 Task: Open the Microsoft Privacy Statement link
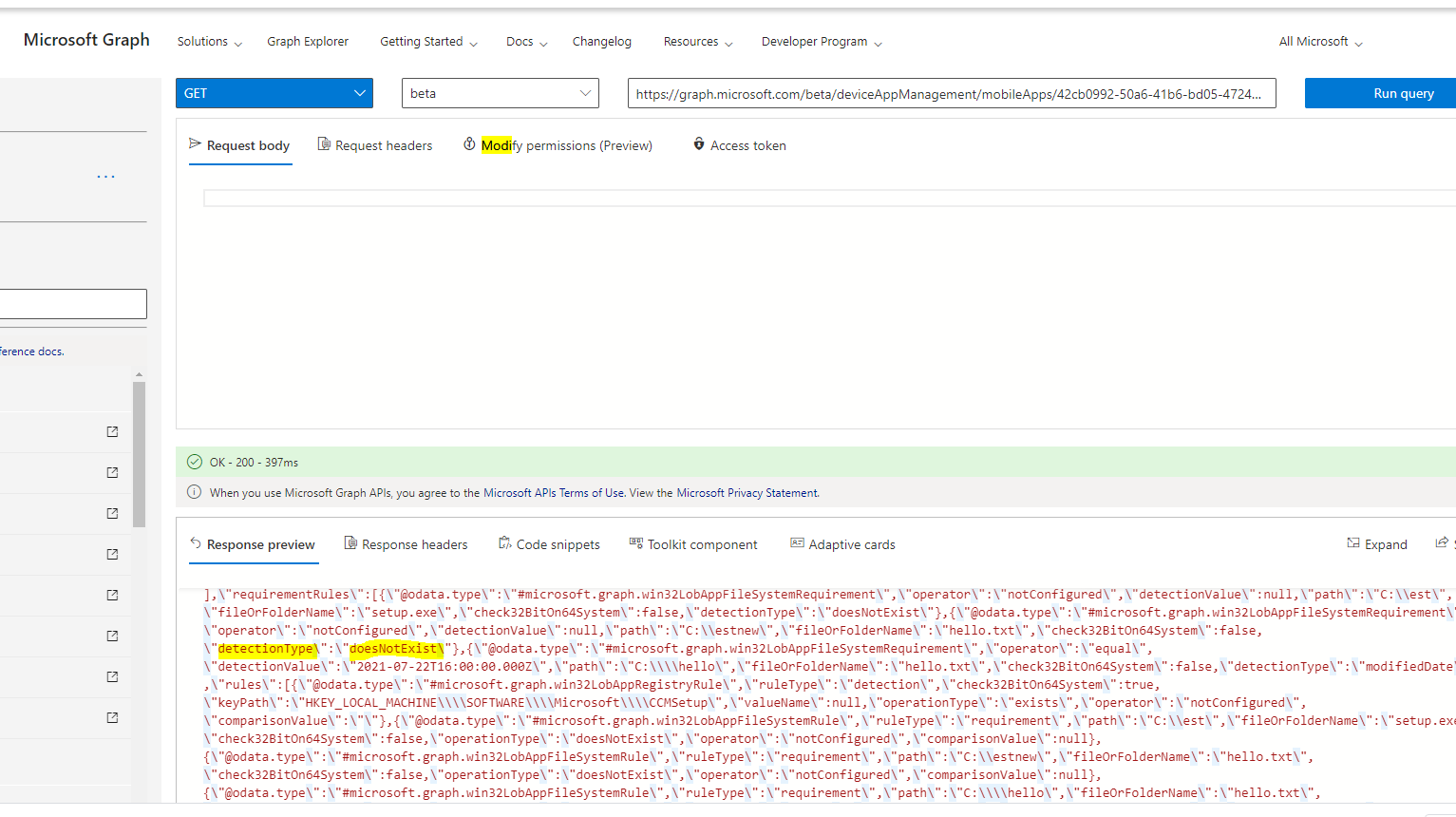[x=747, y=493]
